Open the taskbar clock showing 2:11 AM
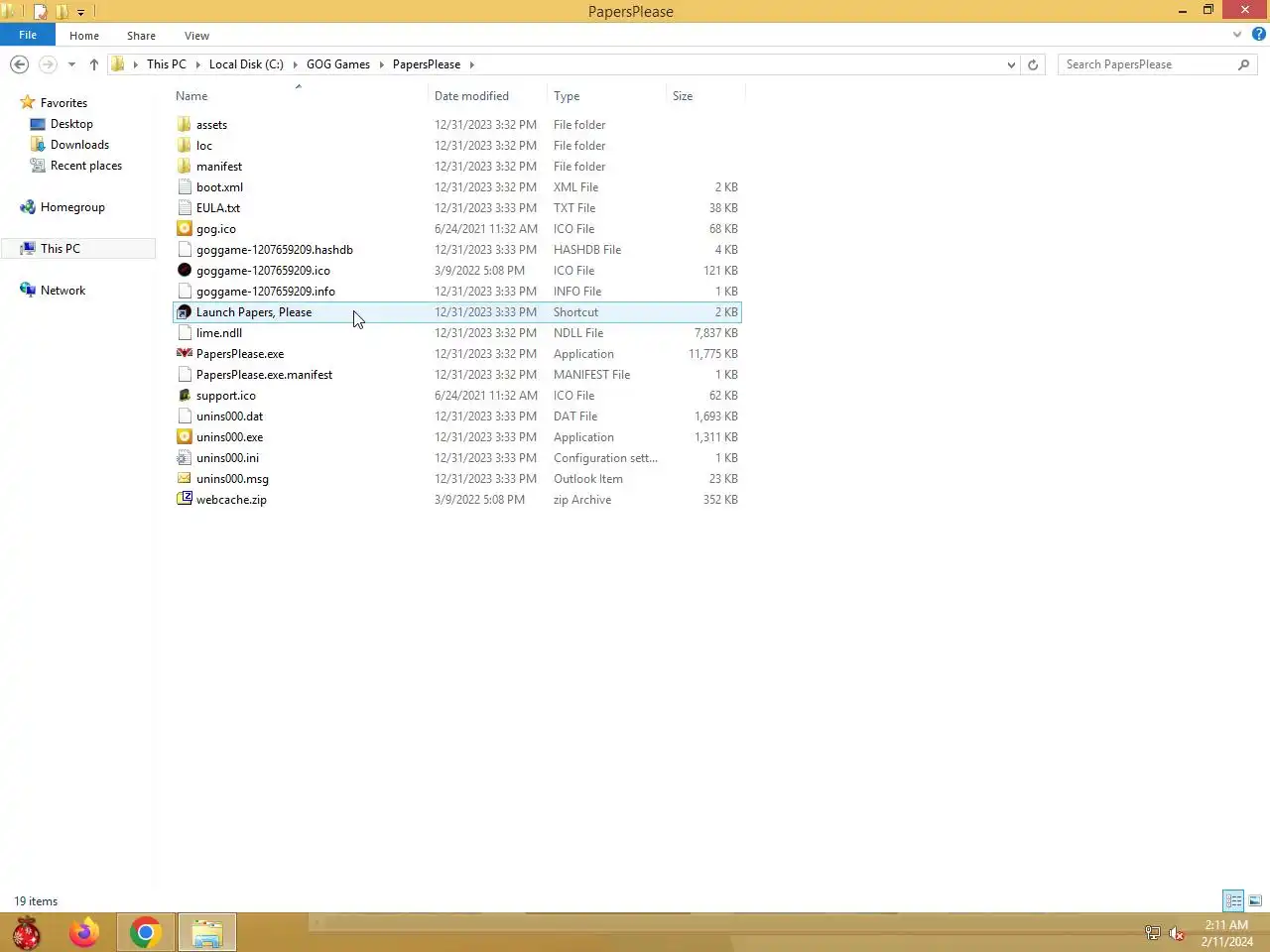1270x952 pixels. [1226, 933]
